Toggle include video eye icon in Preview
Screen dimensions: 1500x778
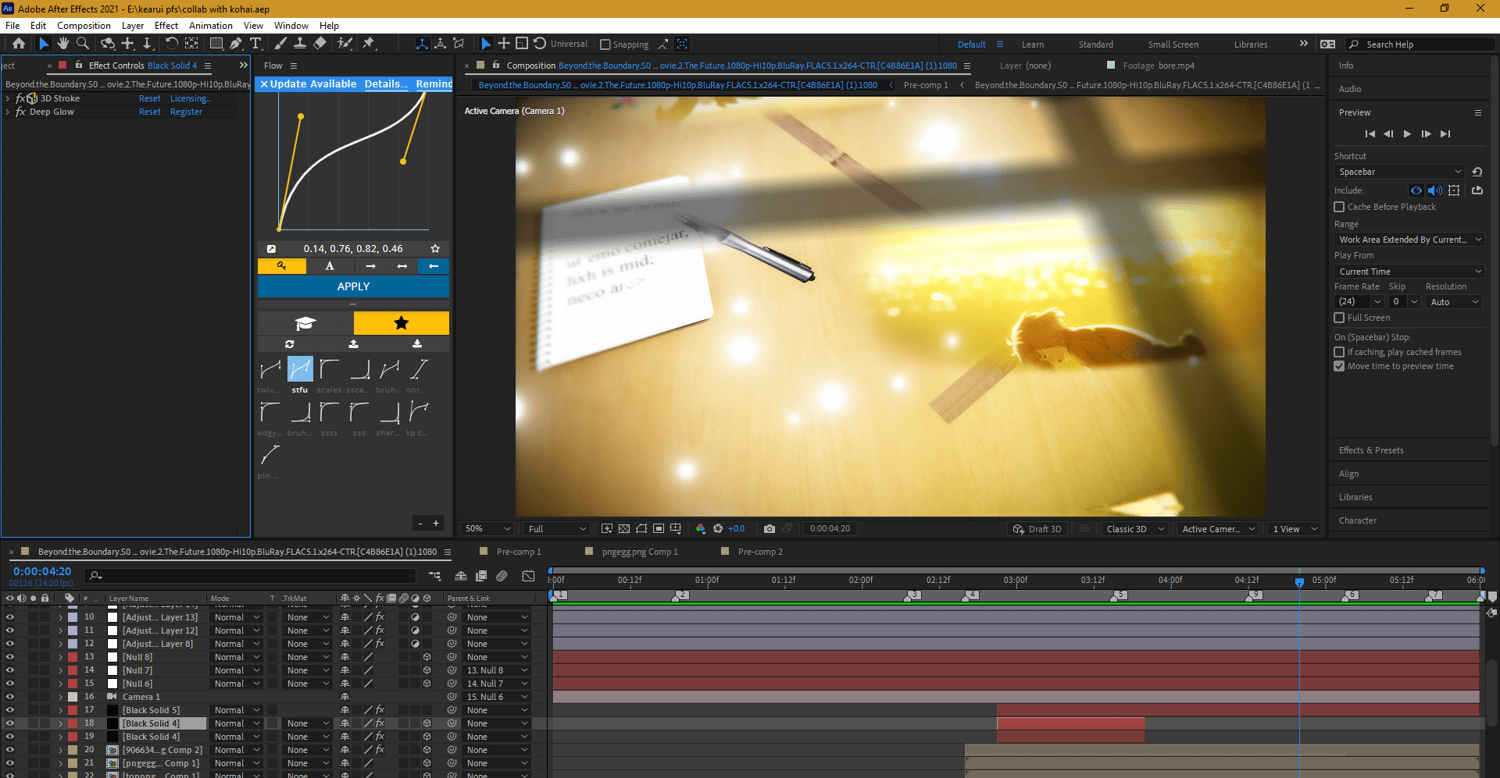(x=1416, y=190)
